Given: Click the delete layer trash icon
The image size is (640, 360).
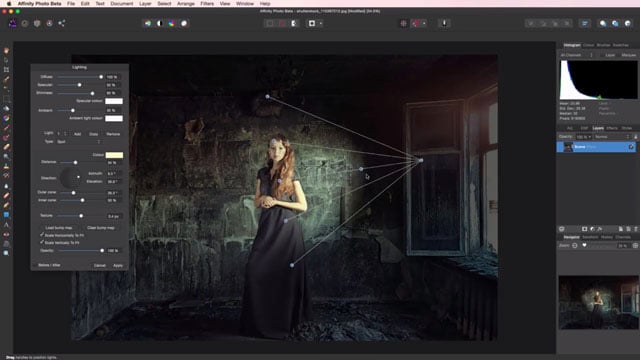Looking at the screenshot, I should tap(636, 229).
